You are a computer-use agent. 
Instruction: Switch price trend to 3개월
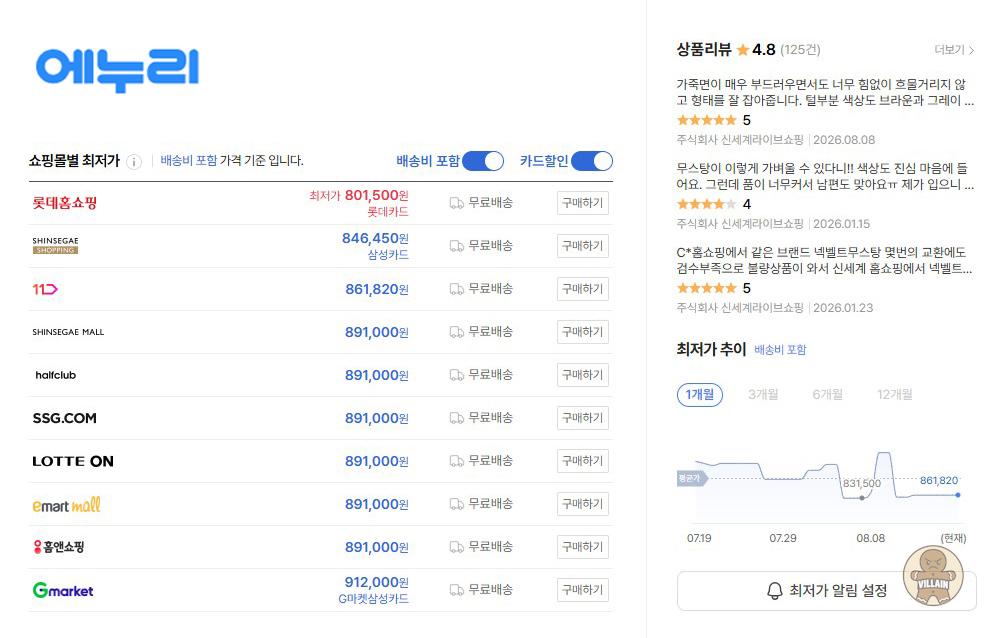point(763,394)
